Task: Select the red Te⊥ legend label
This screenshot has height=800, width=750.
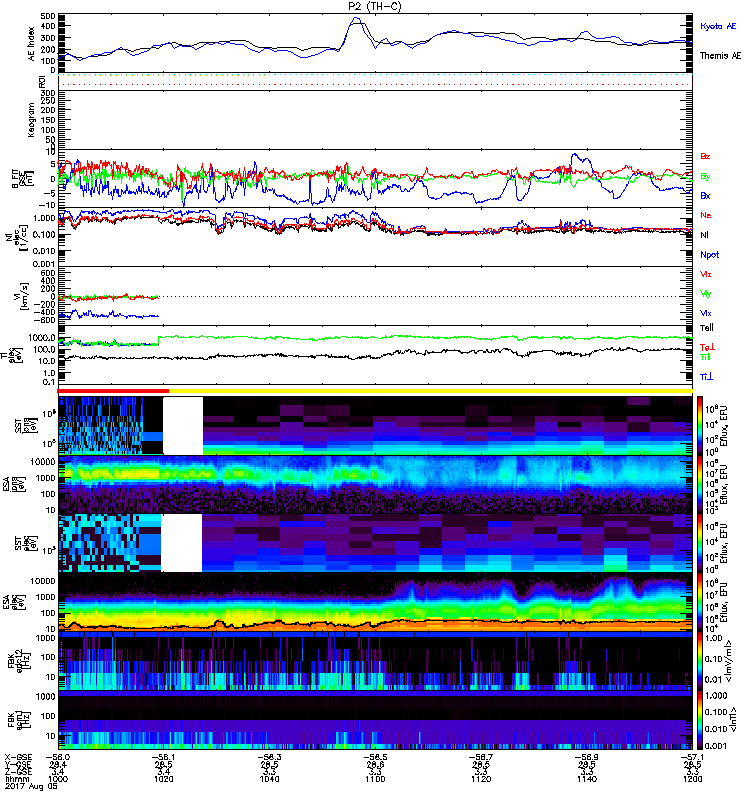Action: click(707, 347)
